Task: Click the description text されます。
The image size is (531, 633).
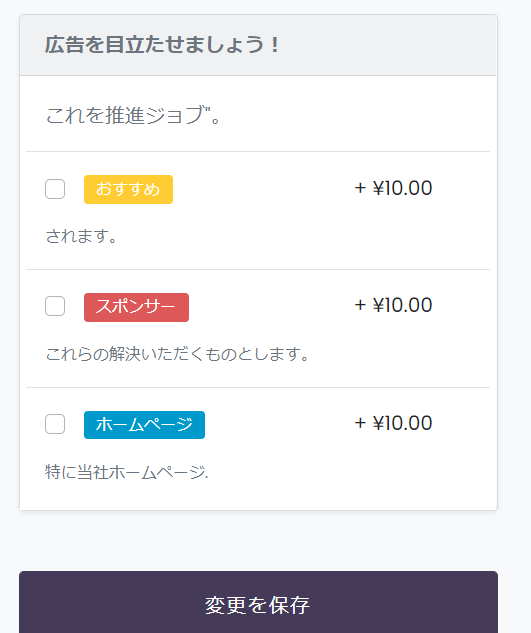Action: [x=81, y=236]
